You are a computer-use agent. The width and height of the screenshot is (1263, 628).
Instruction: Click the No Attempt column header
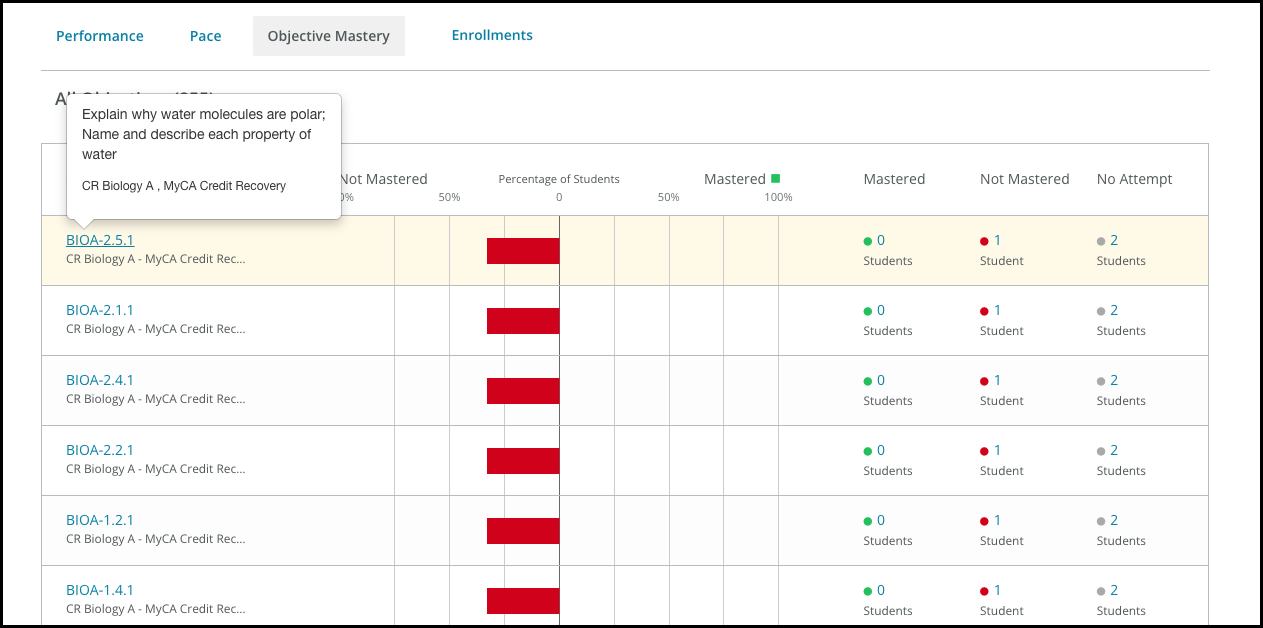pyautogui.click(x=1135, y=179)
